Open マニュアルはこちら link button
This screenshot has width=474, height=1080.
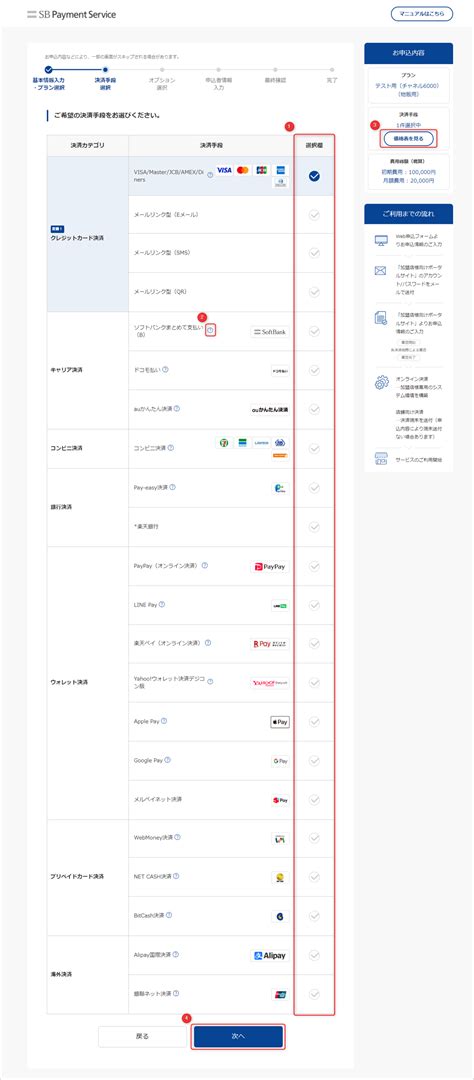click(x=422, y=13)
